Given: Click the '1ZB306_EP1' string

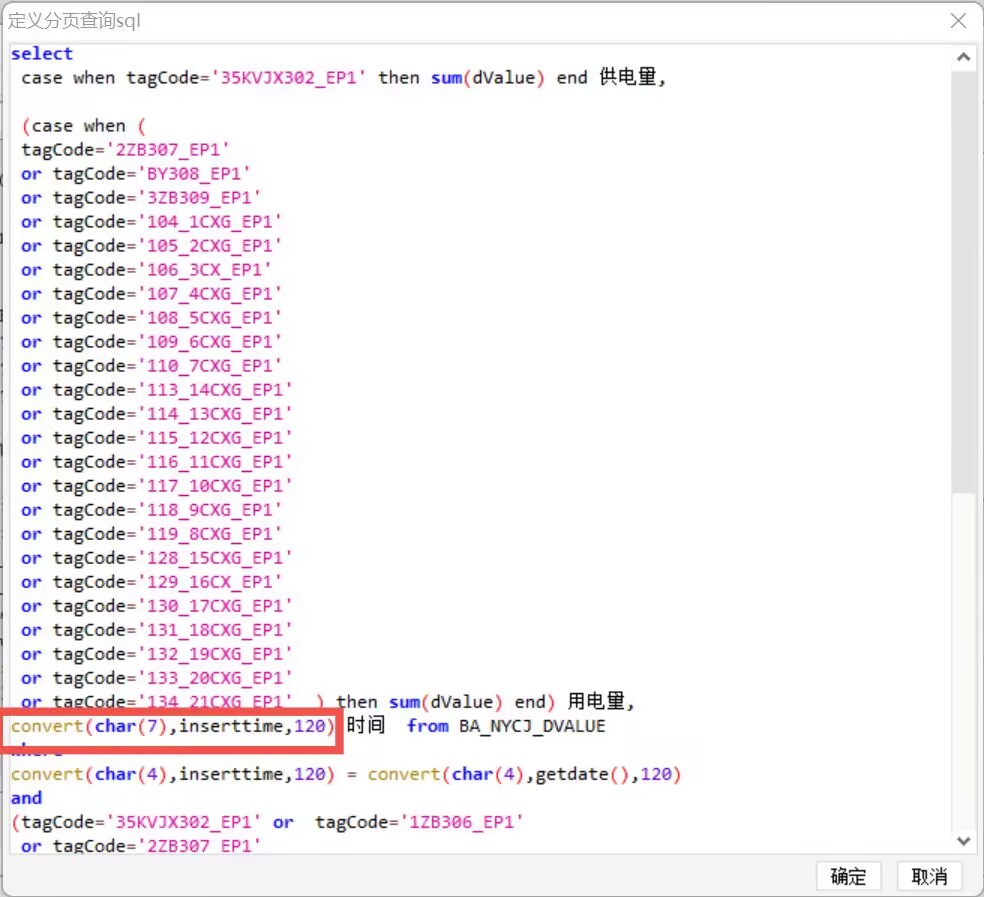Looking at the screenshot, I should coord(461,822).
